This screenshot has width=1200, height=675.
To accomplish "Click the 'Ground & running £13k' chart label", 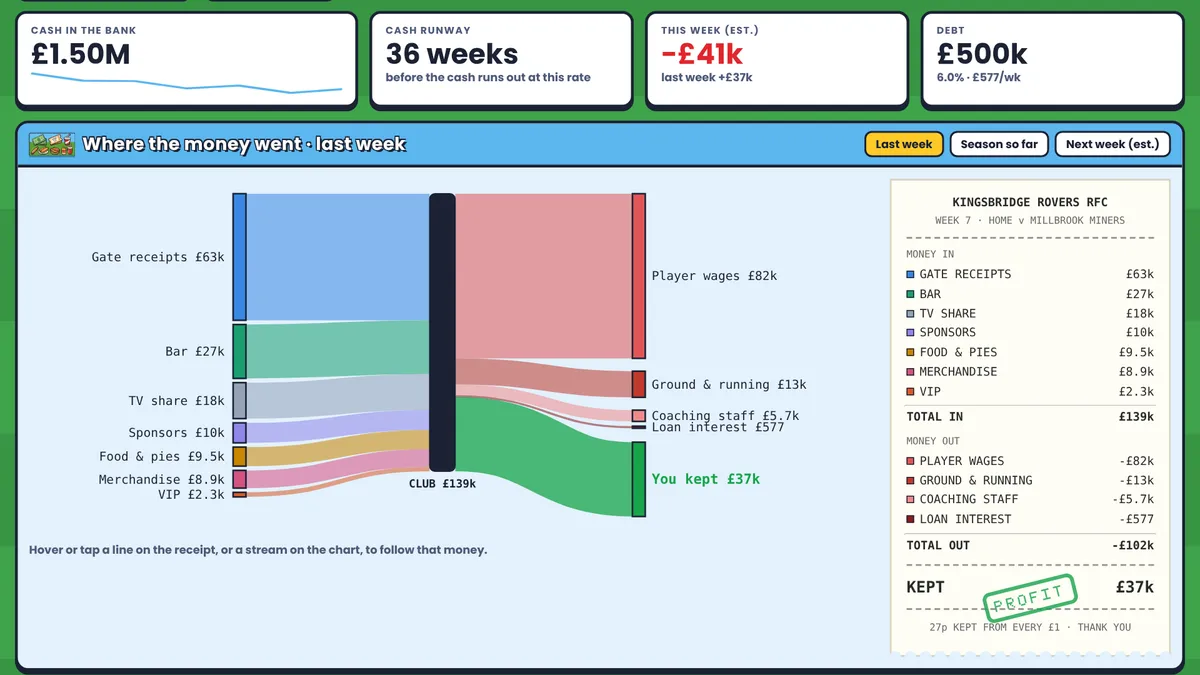I will [x=729, y=384].
